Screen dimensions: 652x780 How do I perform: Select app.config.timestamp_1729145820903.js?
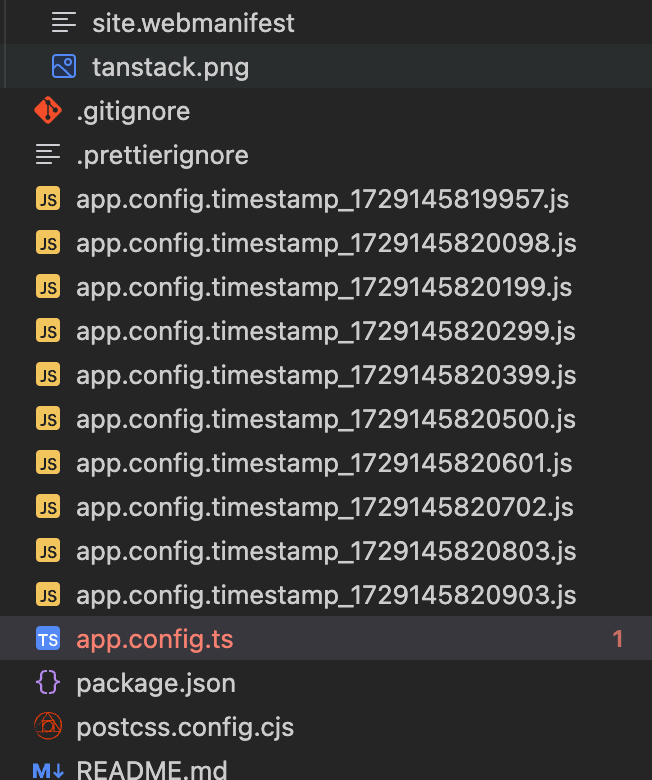(326, 595)
